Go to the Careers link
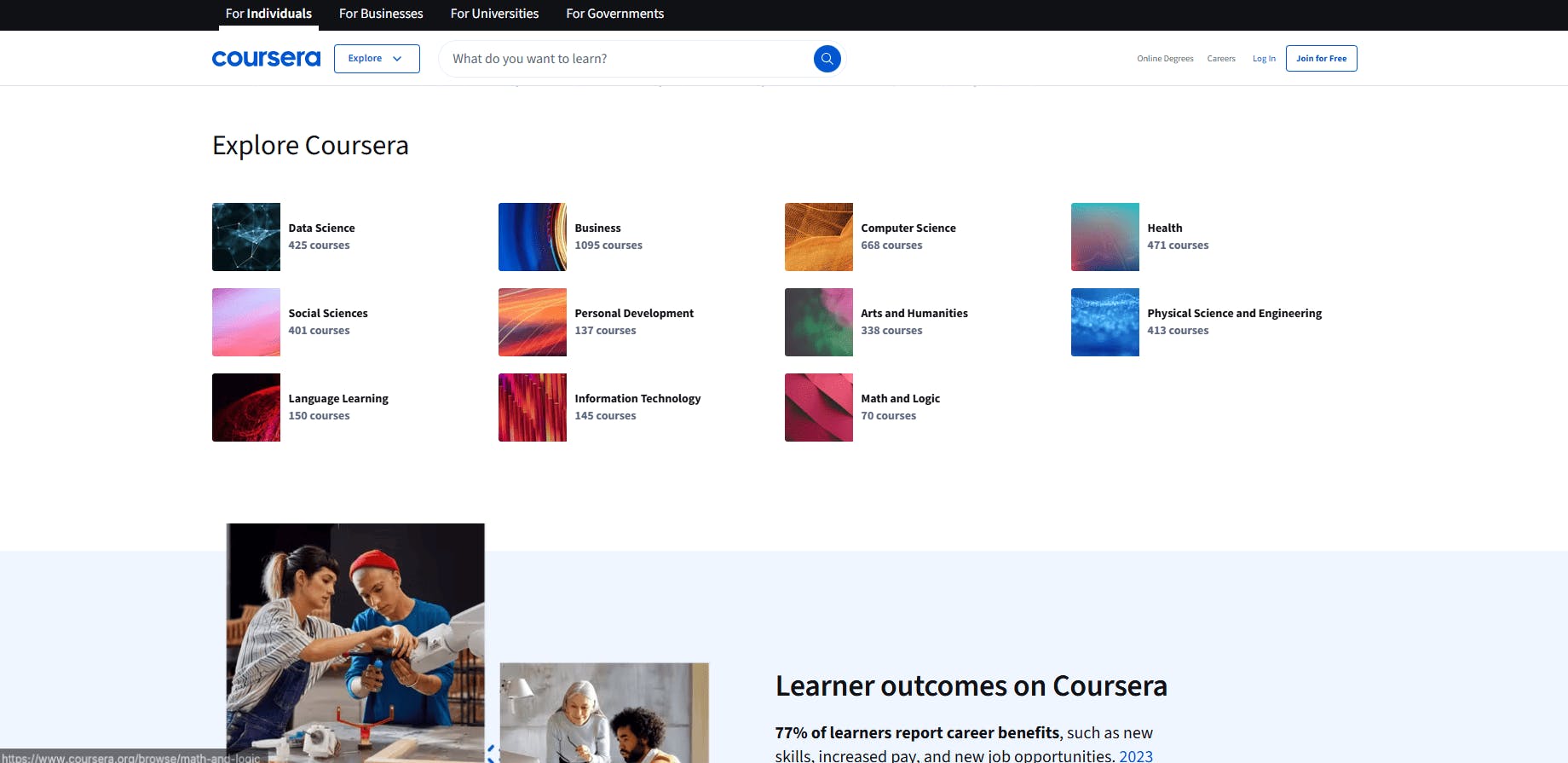 coord(1221,59)
